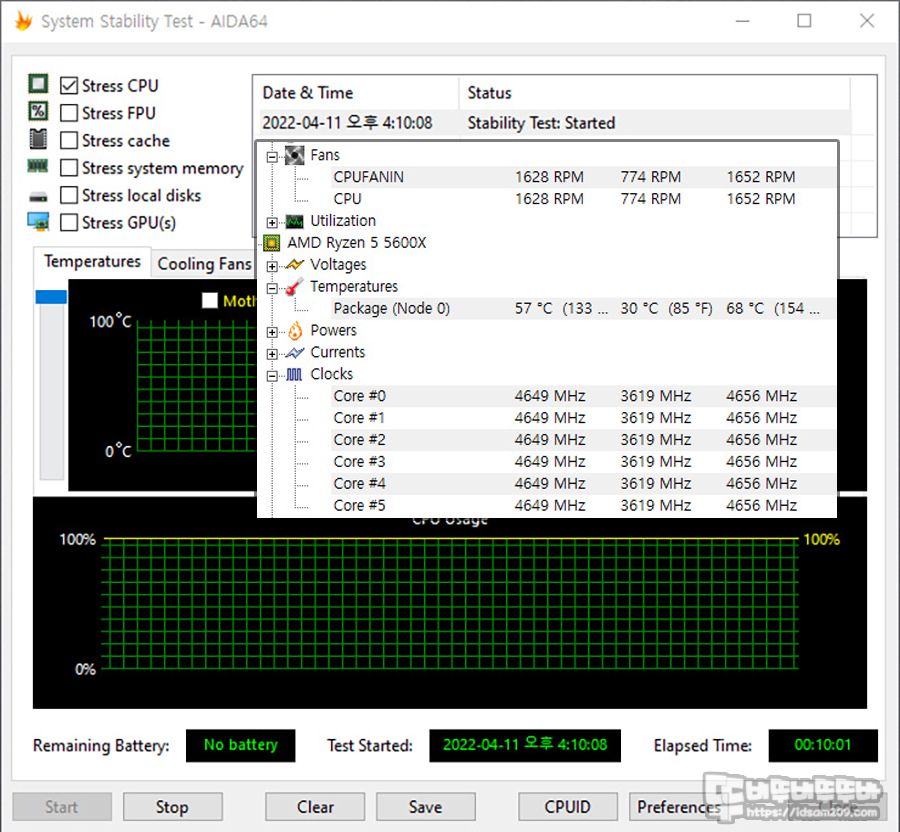Switch to the Cooling Fans tab
Viewport: 900px width, 832px height.
pos(204,264)
